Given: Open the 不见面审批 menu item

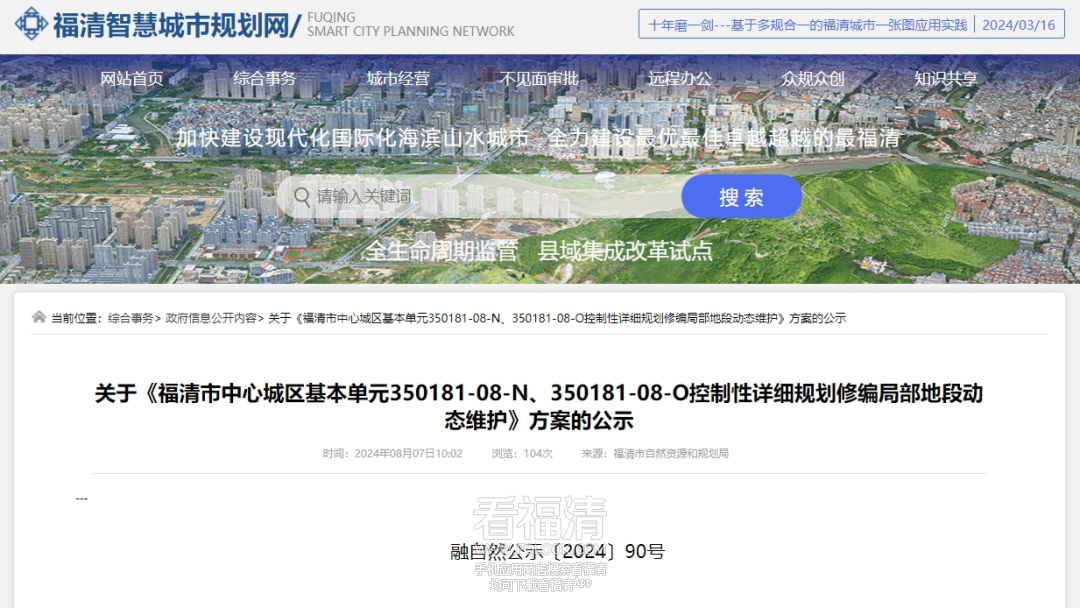Looking at the screenshot, I should point(539,78).
